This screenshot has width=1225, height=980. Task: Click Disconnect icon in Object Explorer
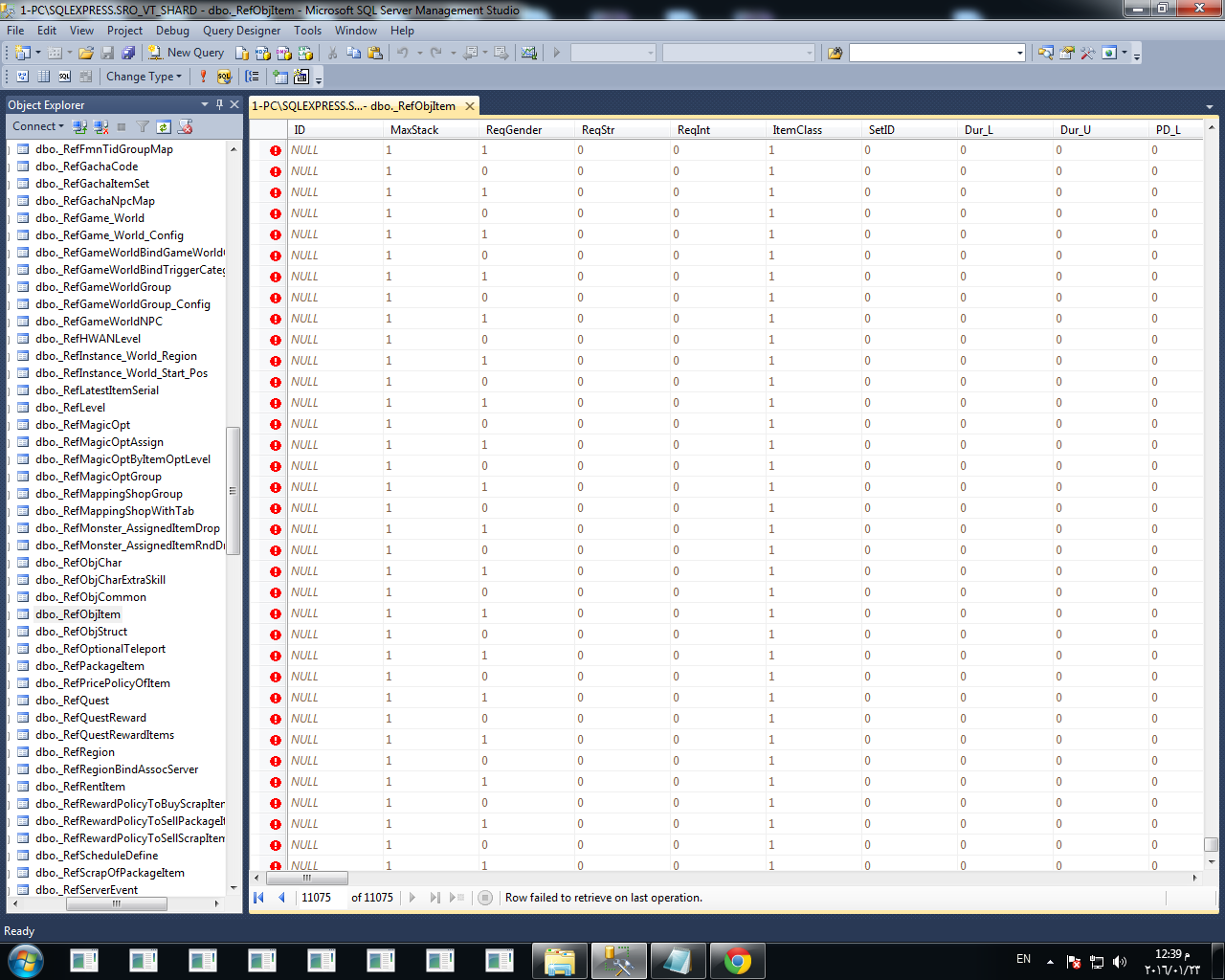pyautogui.click(x=101, y=126)
